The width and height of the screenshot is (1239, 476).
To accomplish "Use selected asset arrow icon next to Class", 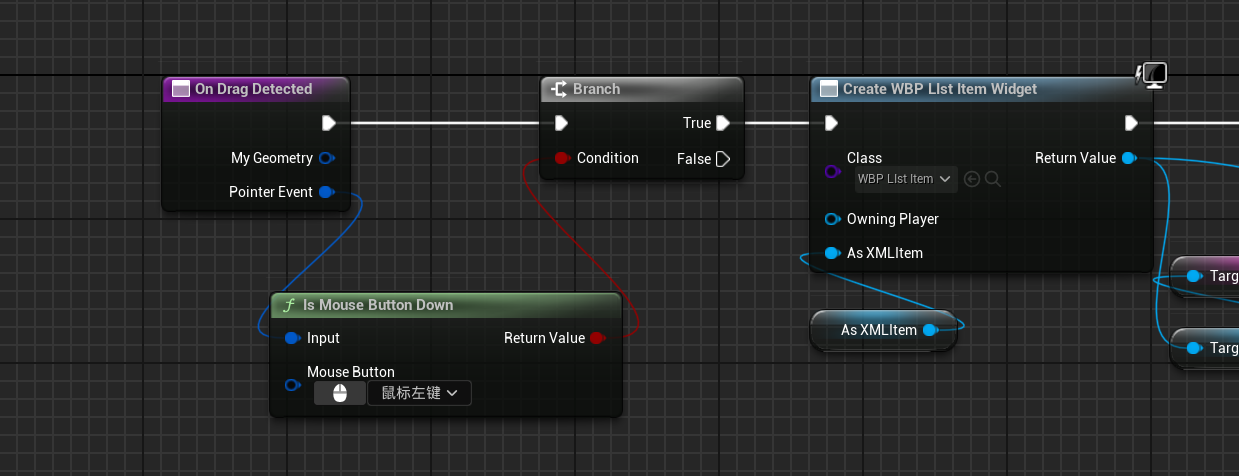I will tap(972, 179).
